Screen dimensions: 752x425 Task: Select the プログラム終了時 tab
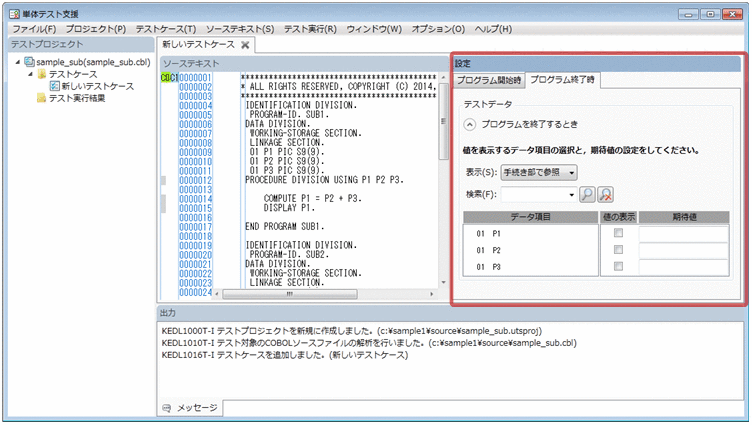[x=562, y=80]
